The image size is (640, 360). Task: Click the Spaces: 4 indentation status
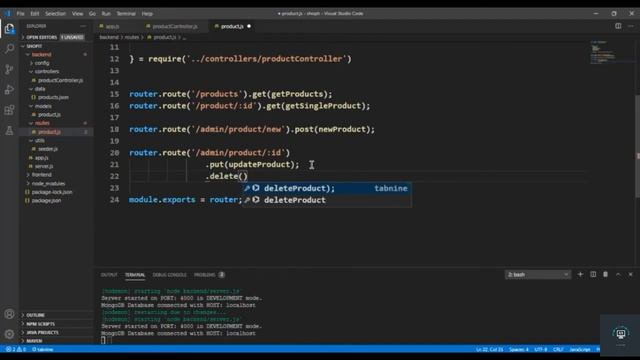519,349
